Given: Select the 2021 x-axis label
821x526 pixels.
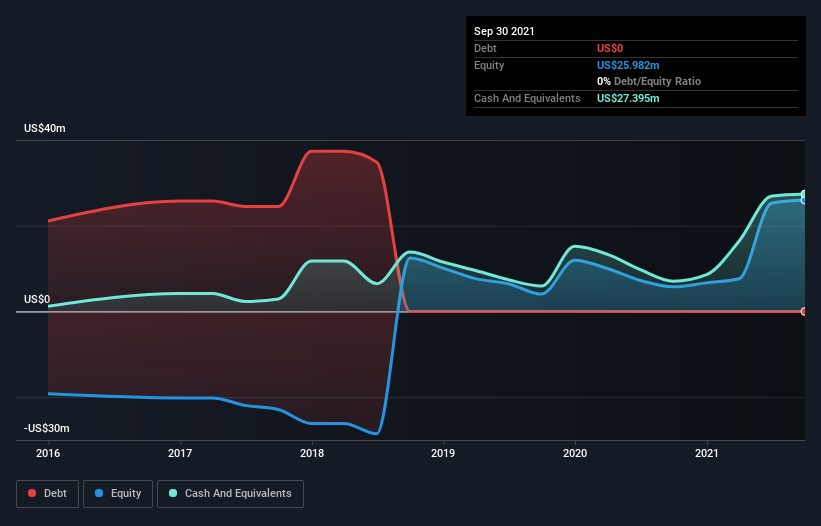Looking at the screenshot, I should [x=707, y=453].
